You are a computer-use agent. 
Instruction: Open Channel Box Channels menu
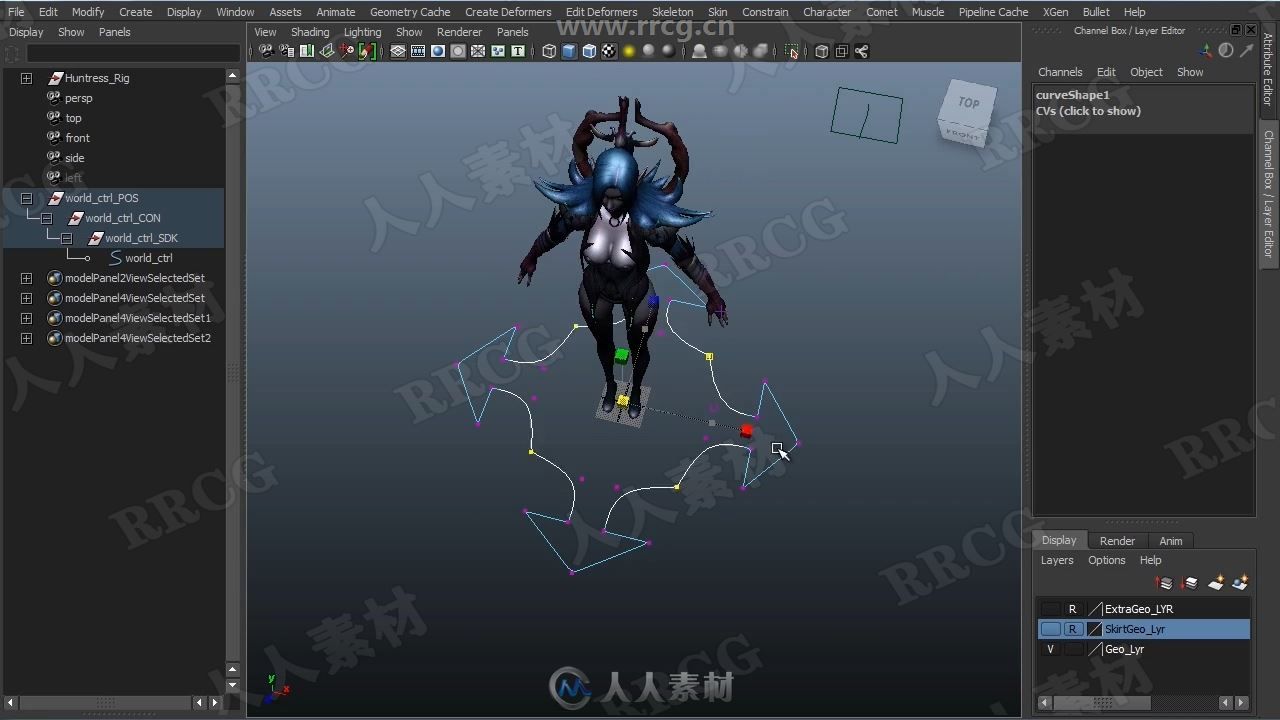[x=1060, y=72]
